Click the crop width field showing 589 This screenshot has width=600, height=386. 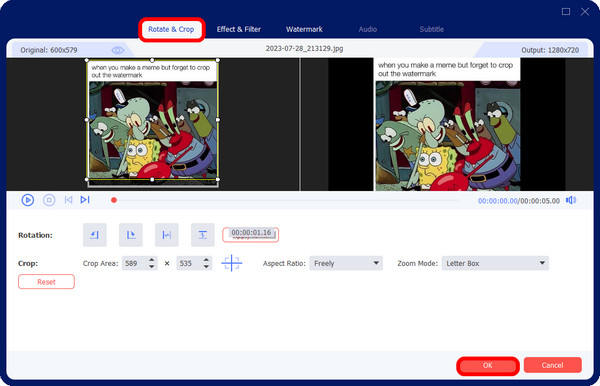pos(134,263)
